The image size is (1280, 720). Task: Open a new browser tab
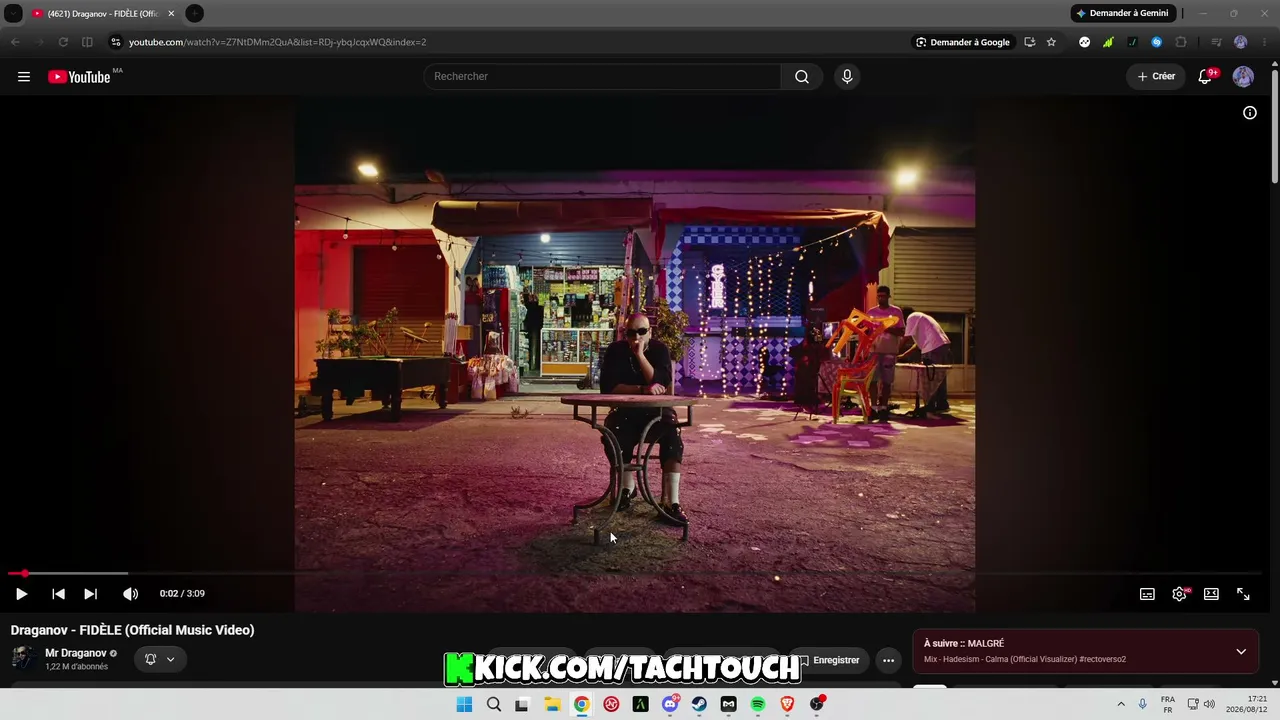(x=194, y=13)
